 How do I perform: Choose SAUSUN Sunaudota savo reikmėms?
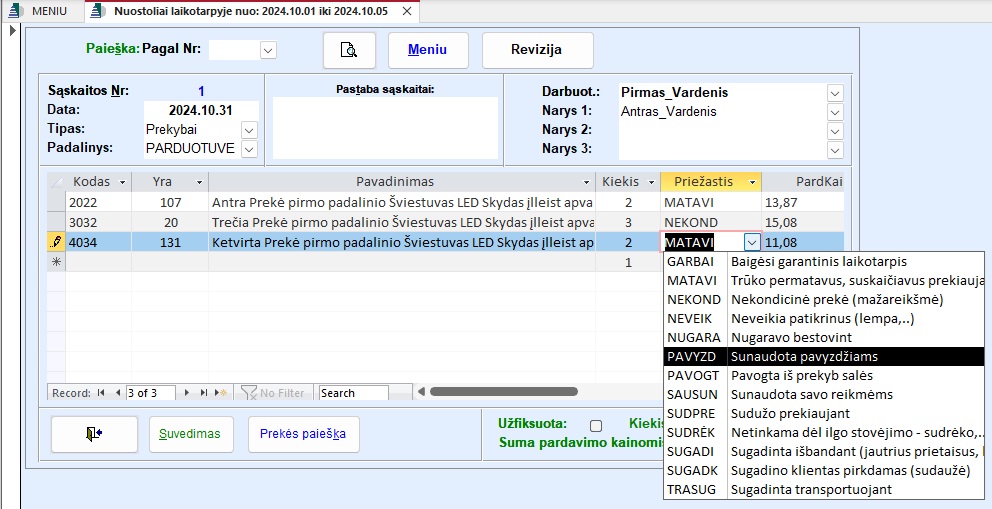pyautogui.click(x=824, y=394)
